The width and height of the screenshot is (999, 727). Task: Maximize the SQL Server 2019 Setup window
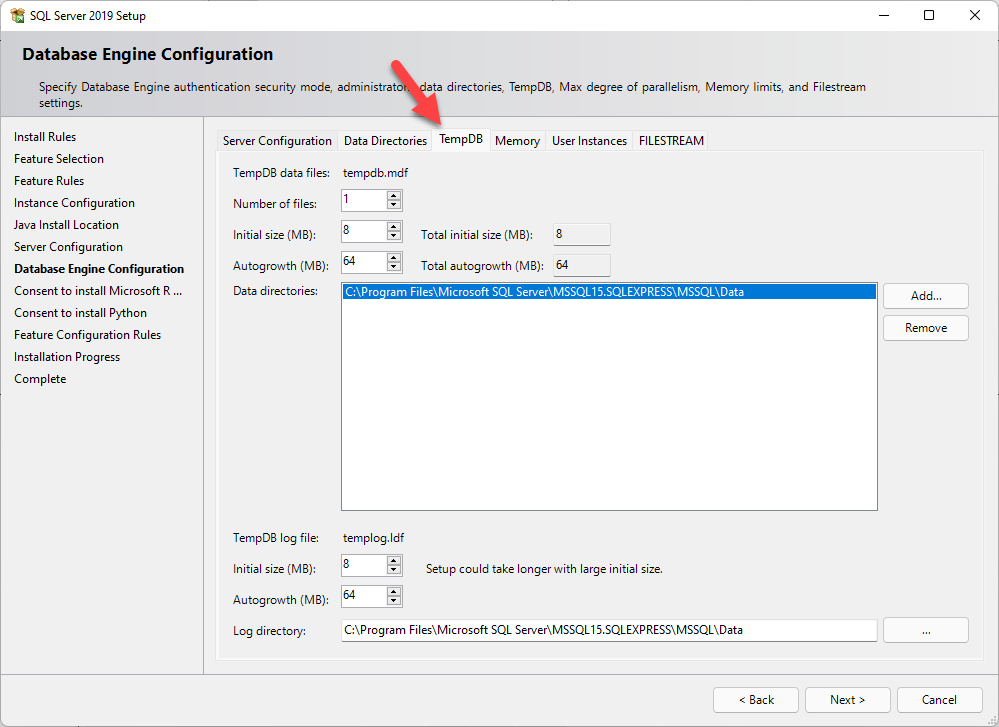point(929,15)
